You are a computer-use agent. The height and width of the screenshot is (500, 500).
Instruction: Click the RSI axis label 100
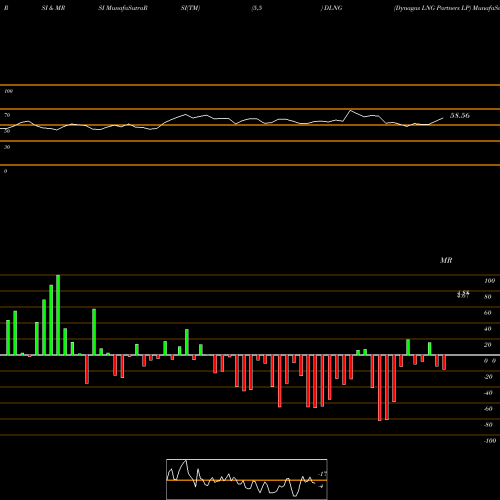8,91
